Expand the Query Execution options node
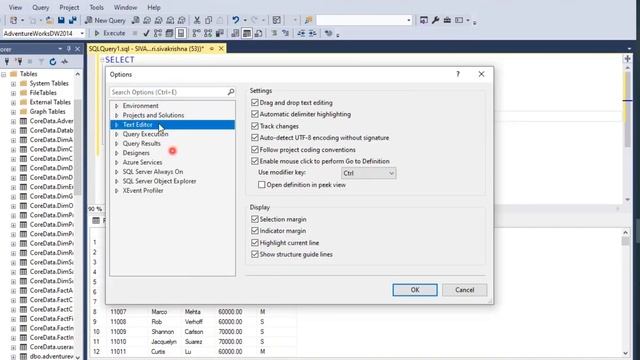This screenshot has width=640, height=360. pos(116,134)
